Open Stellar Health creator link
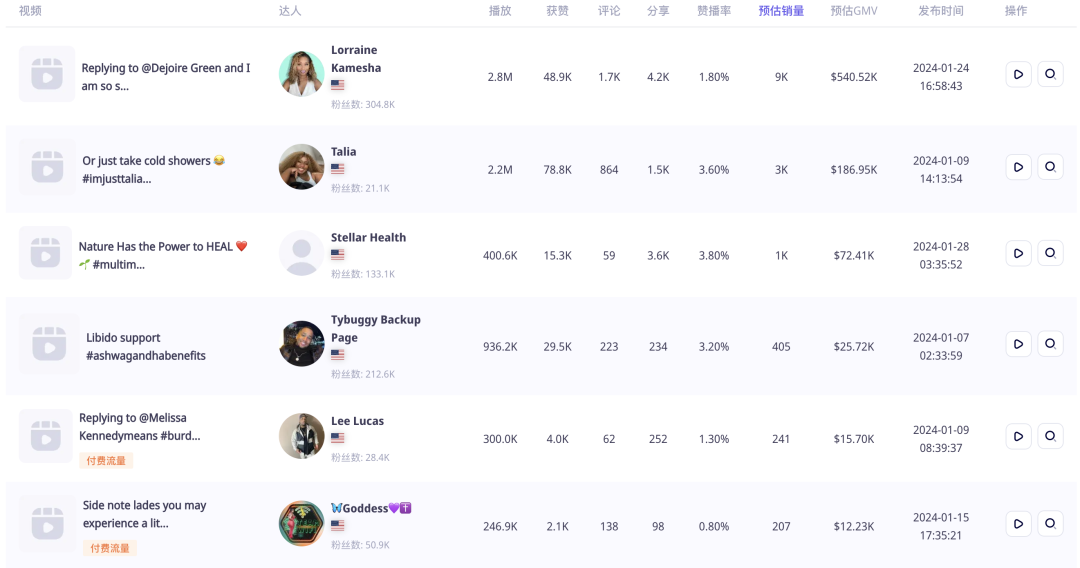This screenshot has height=568, width=1080. click(368, 238)
